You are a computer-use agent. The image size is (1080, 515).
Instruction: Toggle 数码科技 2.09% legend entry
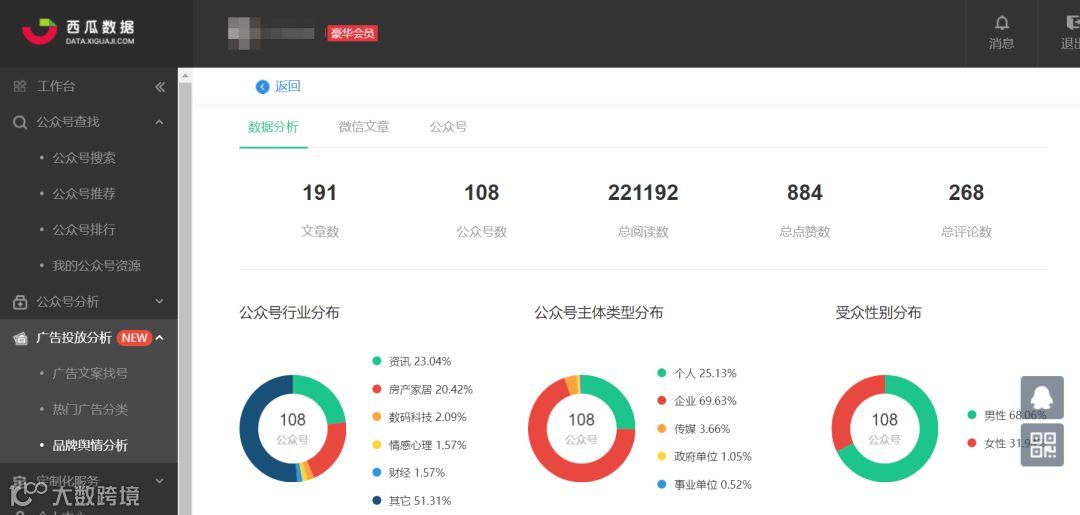click(419, 417)
